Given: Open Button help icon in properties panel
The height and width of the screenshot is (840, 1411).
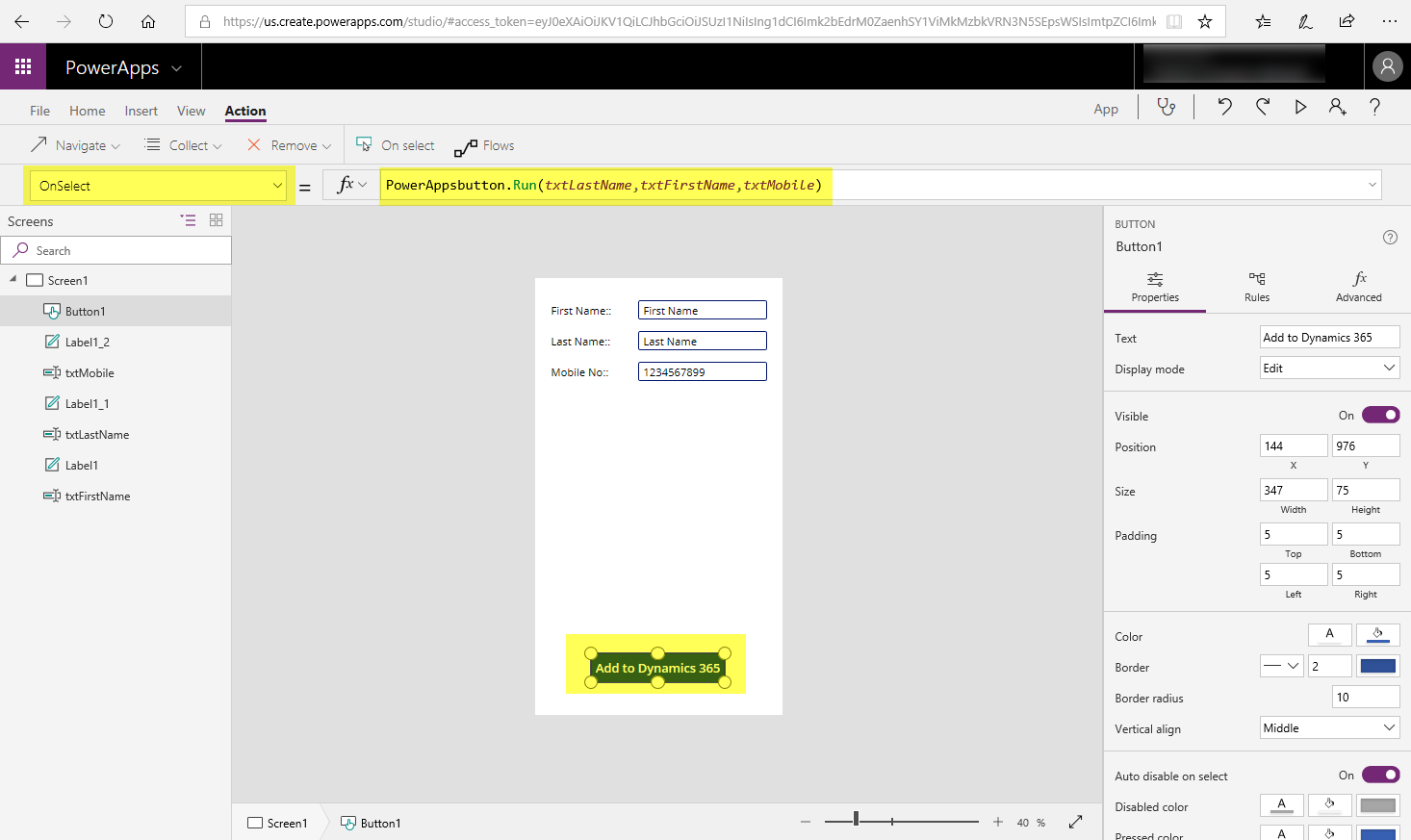Looking at the screenshot, I should tap(1390, 238).
